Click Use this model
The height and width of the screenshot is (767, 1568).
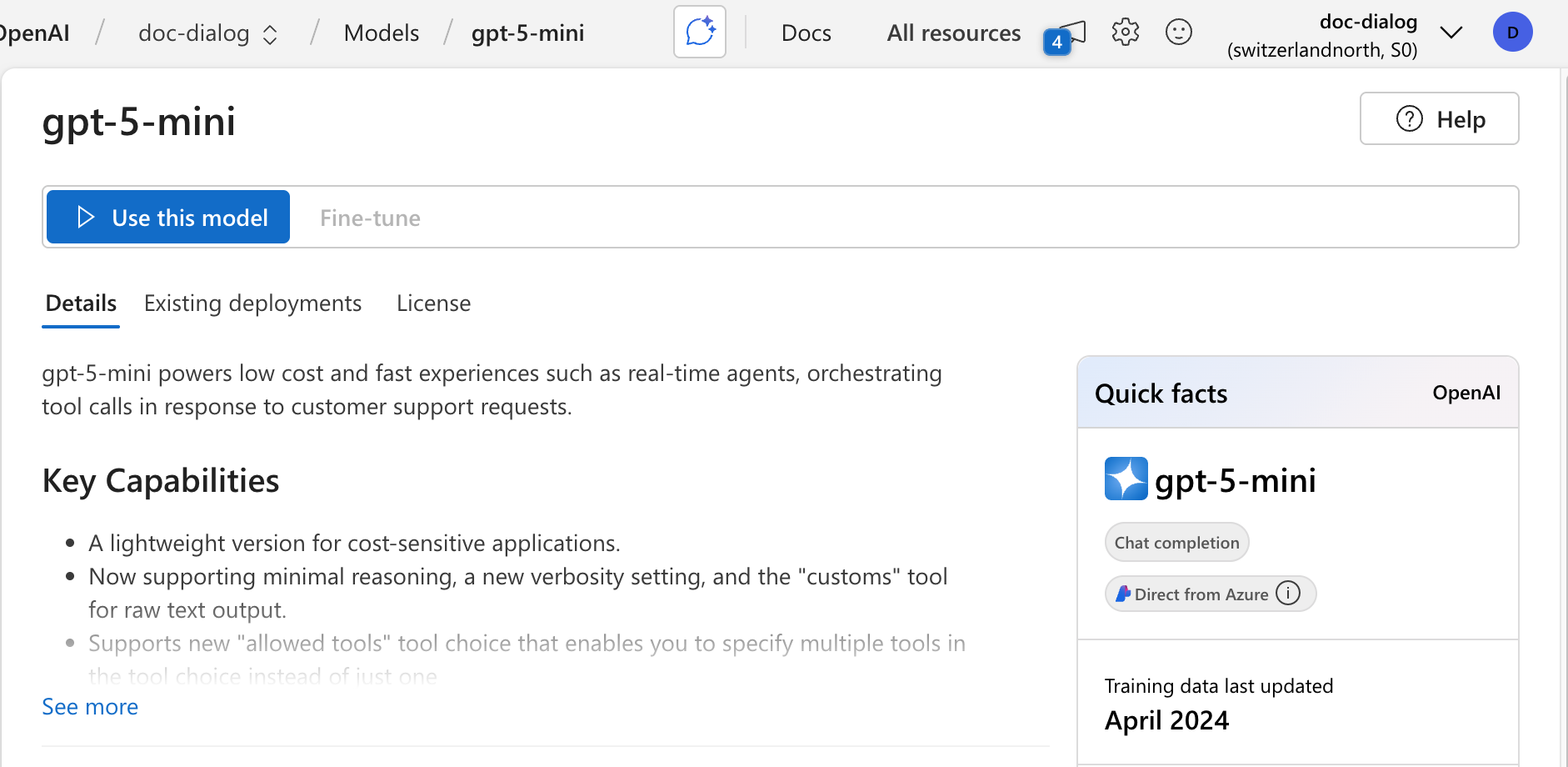[168, 217]
